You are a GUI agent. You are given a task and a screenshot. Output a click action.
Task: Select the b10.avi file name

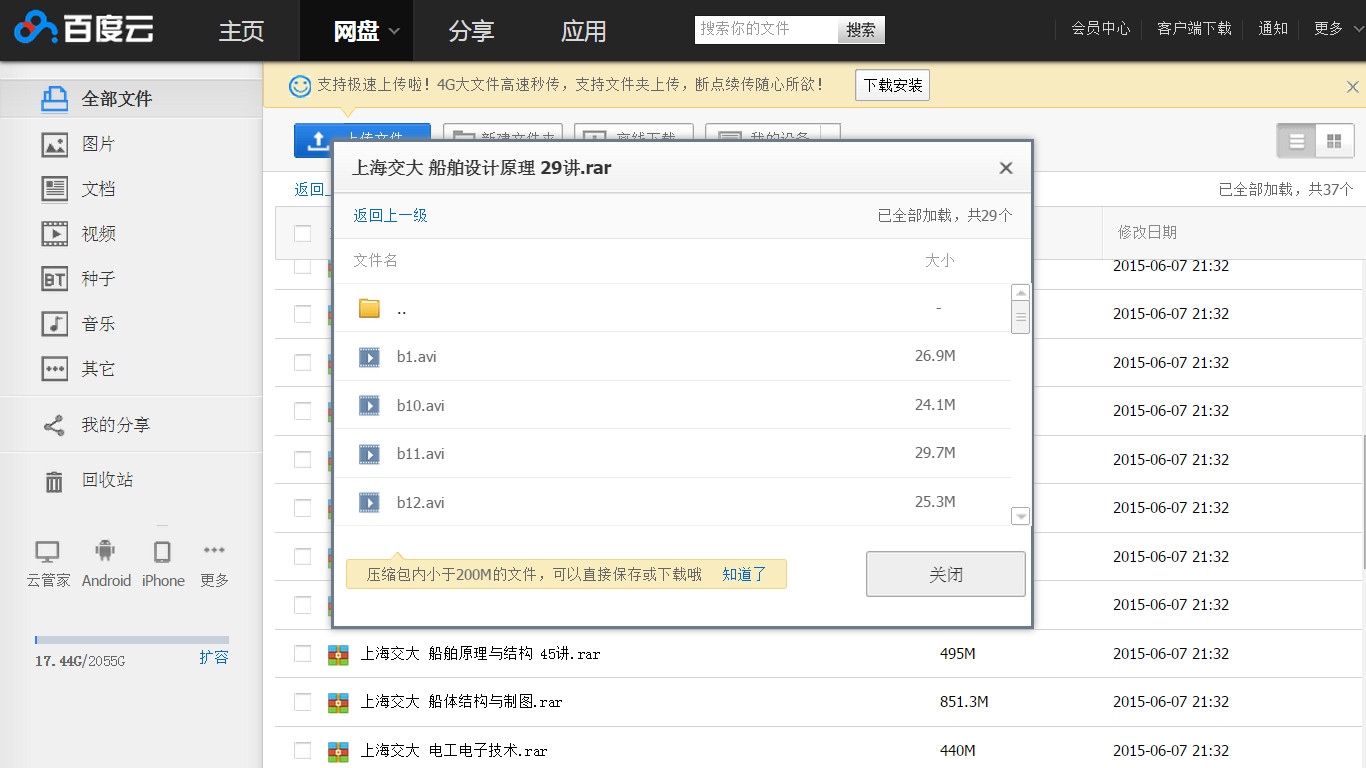(420, 405)
